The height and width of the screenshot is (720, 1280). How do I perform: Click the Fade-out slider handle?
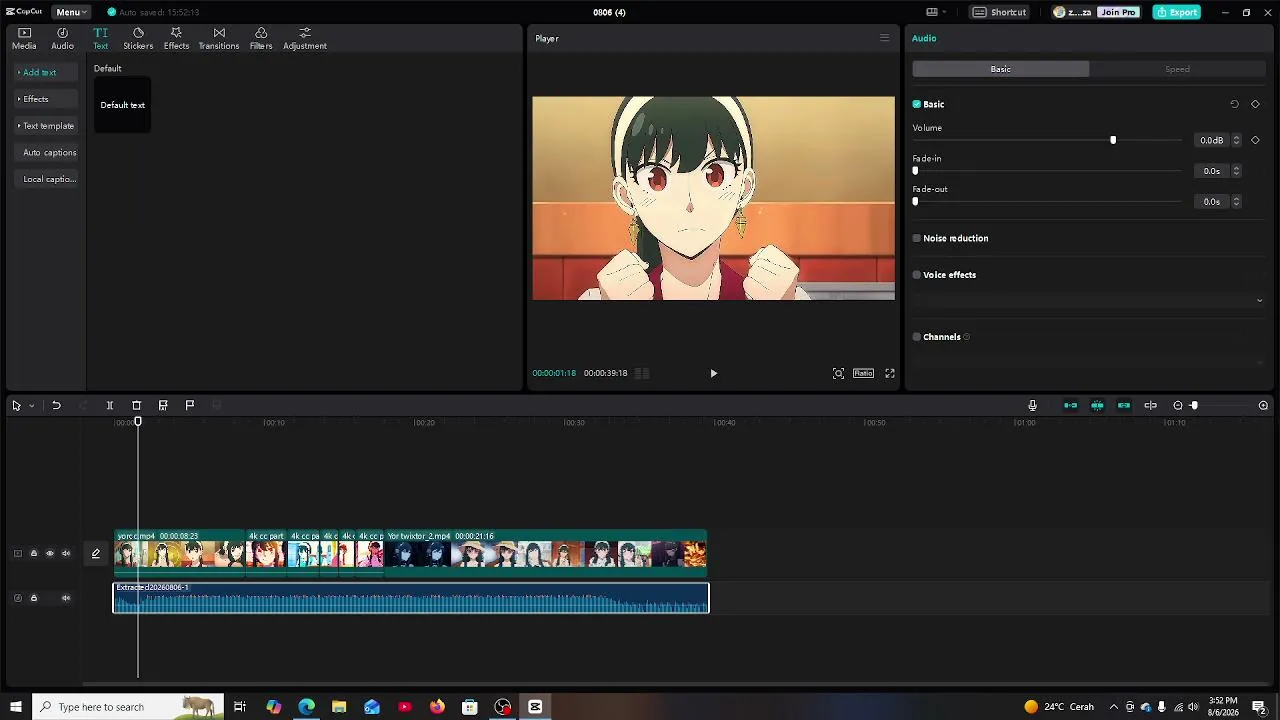(915, 202)
